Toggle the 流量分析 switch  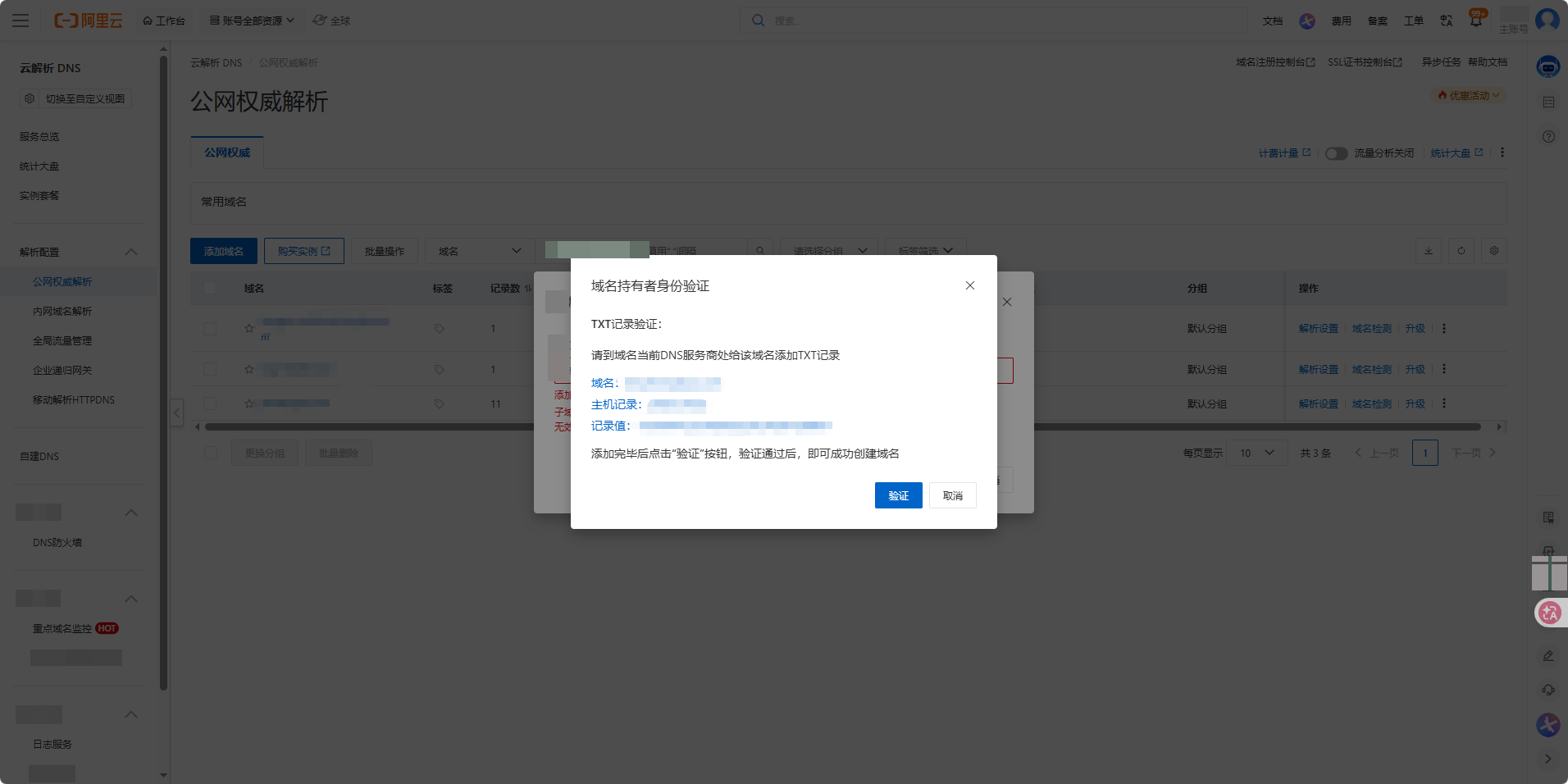point(1337,153)
